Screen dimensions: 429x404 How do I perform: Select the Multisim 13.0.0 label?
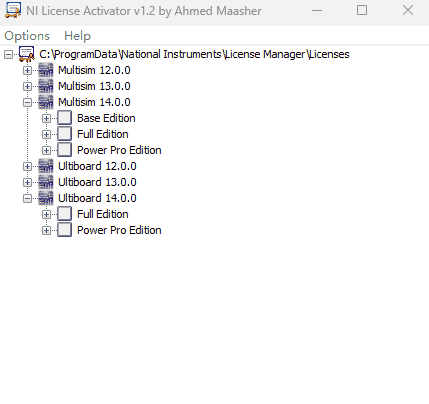94,86
